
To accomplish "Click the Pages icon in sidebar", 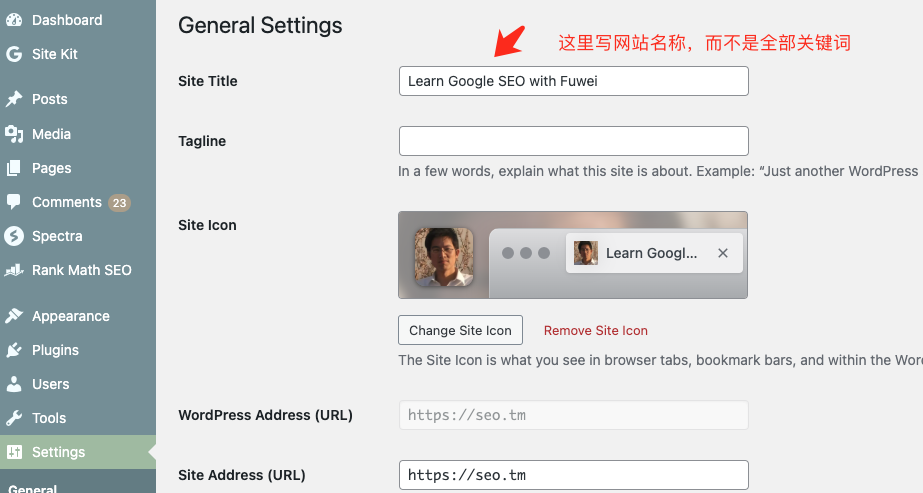I will tap(14, 168).
